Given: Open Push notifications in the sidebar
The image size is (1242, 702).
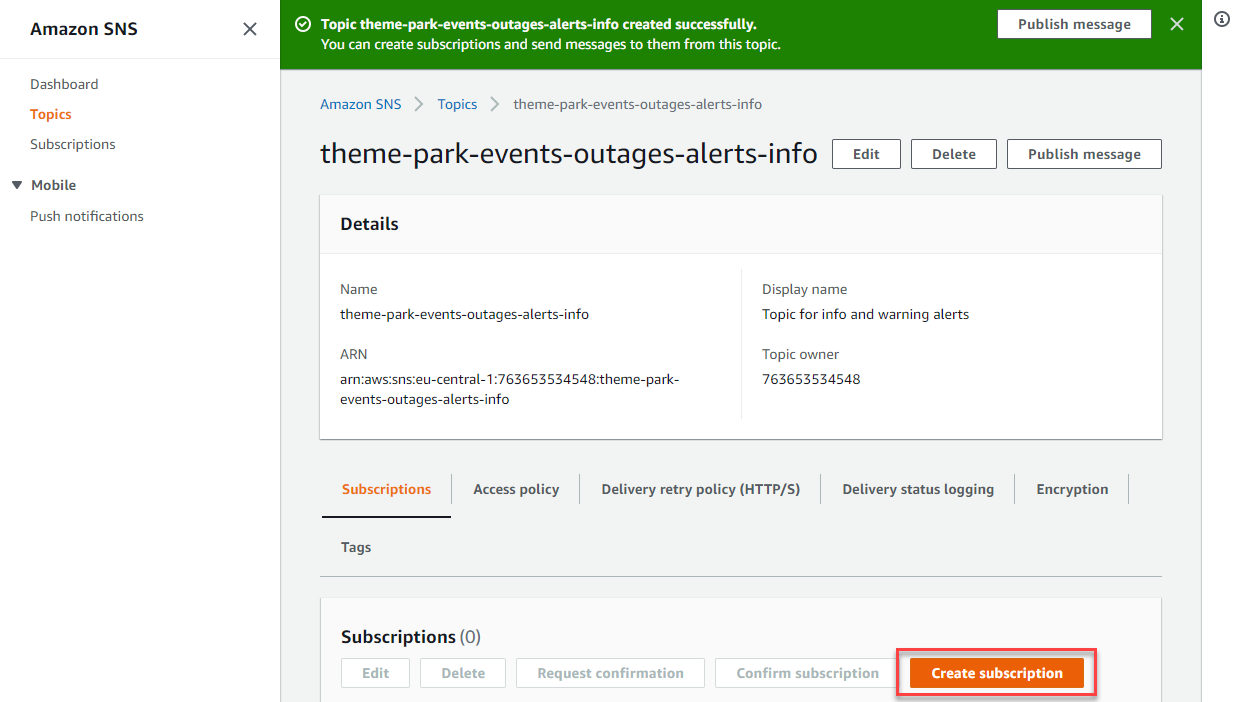Looking at the screenshot, I should pos(87,216).
